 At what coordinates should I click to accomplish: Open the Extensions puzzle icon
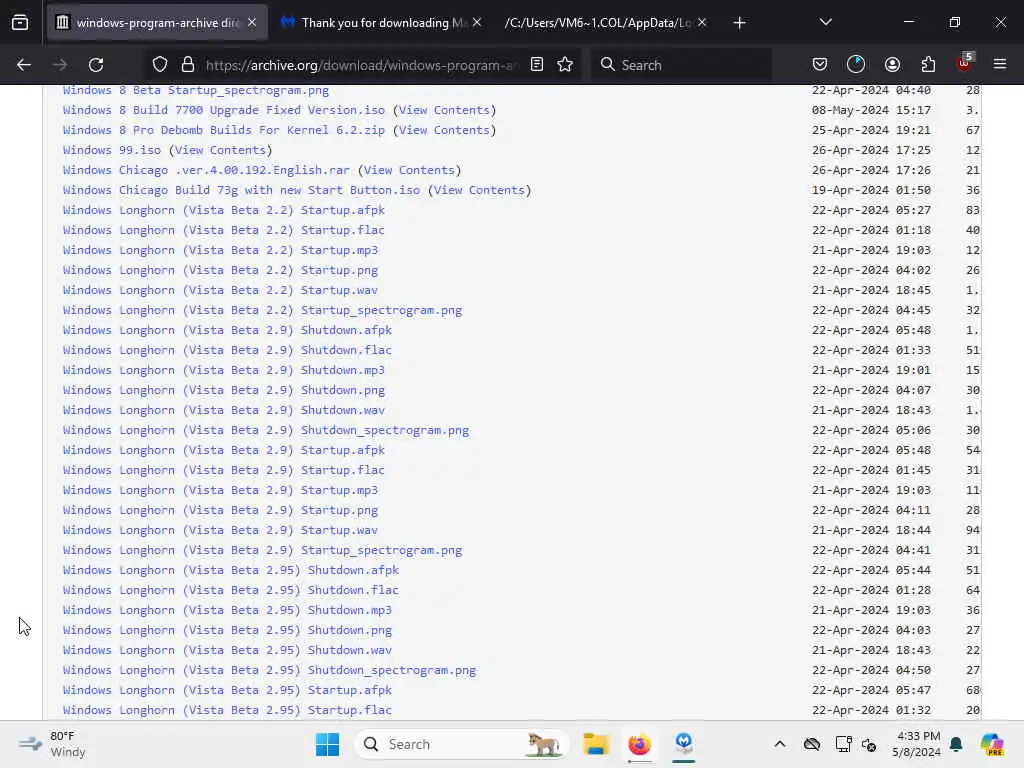click(928, 65)
